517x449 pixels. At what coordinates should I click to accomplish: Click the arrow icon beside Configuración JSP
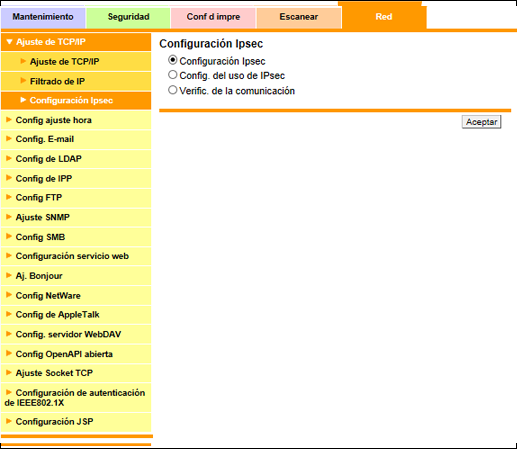[x=9, y=421]
